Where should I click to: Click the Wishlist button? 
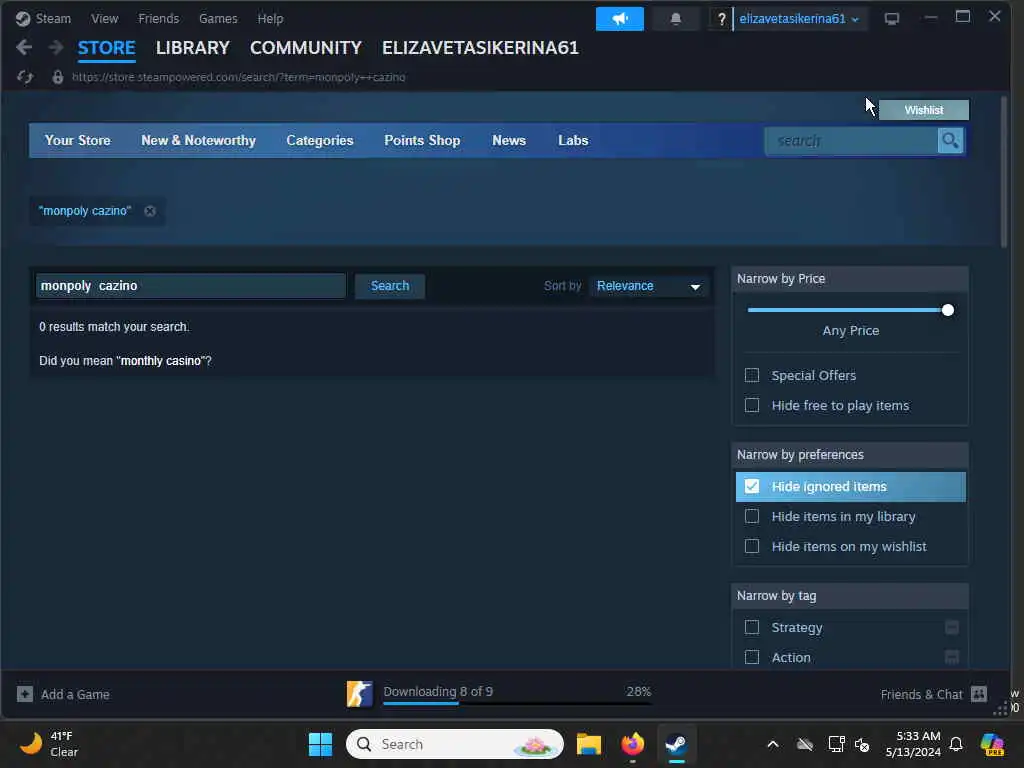pos(923,110)
